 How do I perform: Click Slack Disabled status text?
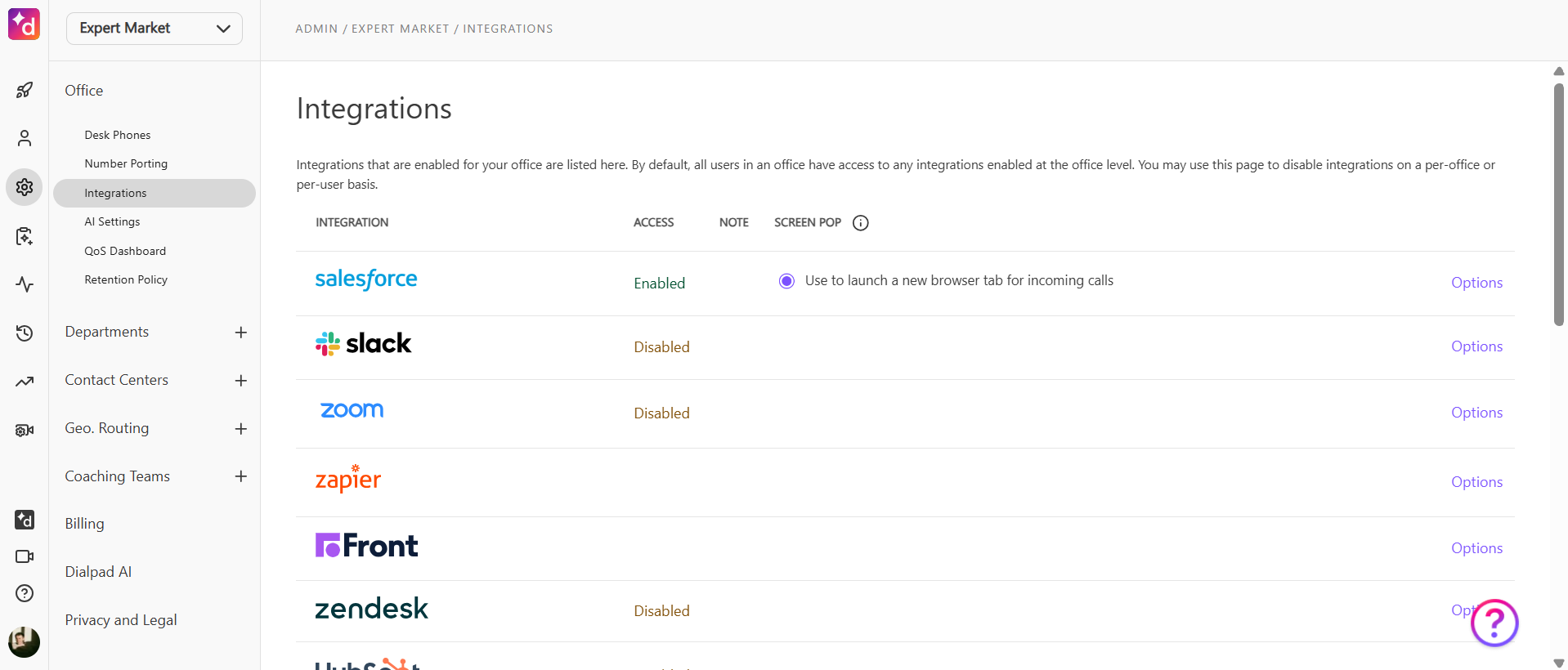click(x=662, y=347)
